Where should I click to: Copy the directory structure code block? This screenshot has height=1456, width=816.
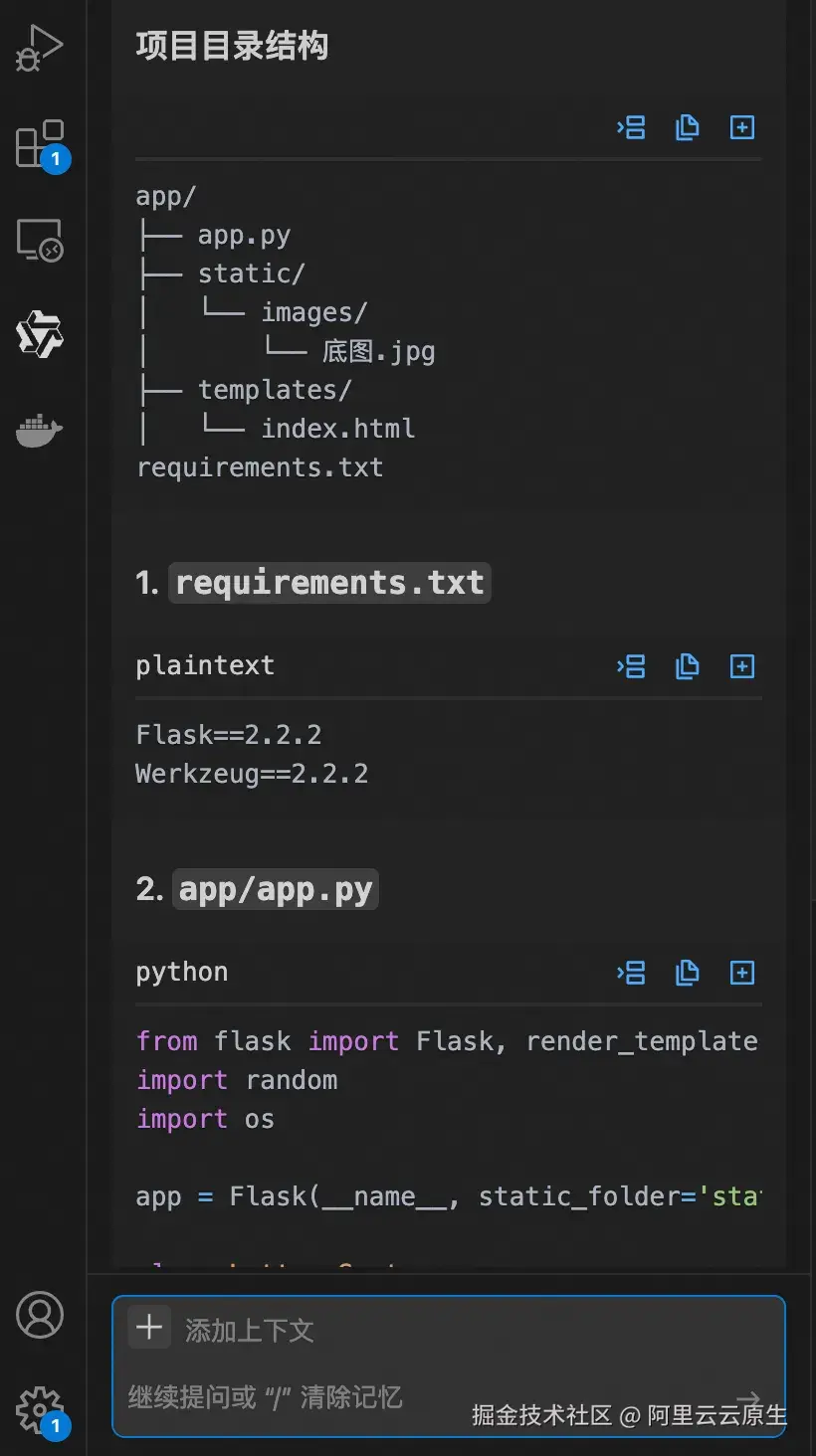[687, 127]
